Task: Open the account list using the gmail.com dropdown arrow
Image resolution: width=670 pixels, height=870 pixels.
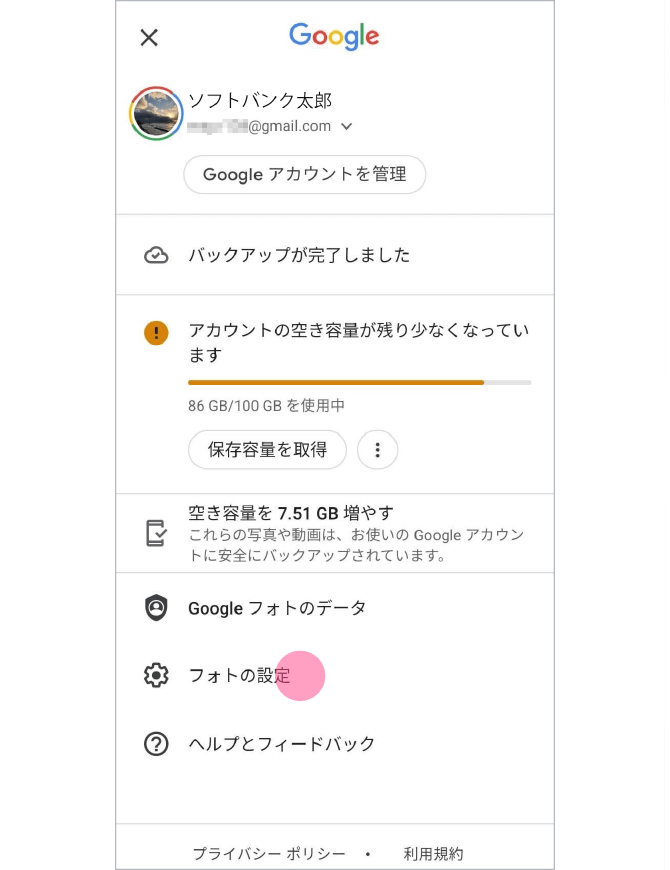Action: [346, 126]
